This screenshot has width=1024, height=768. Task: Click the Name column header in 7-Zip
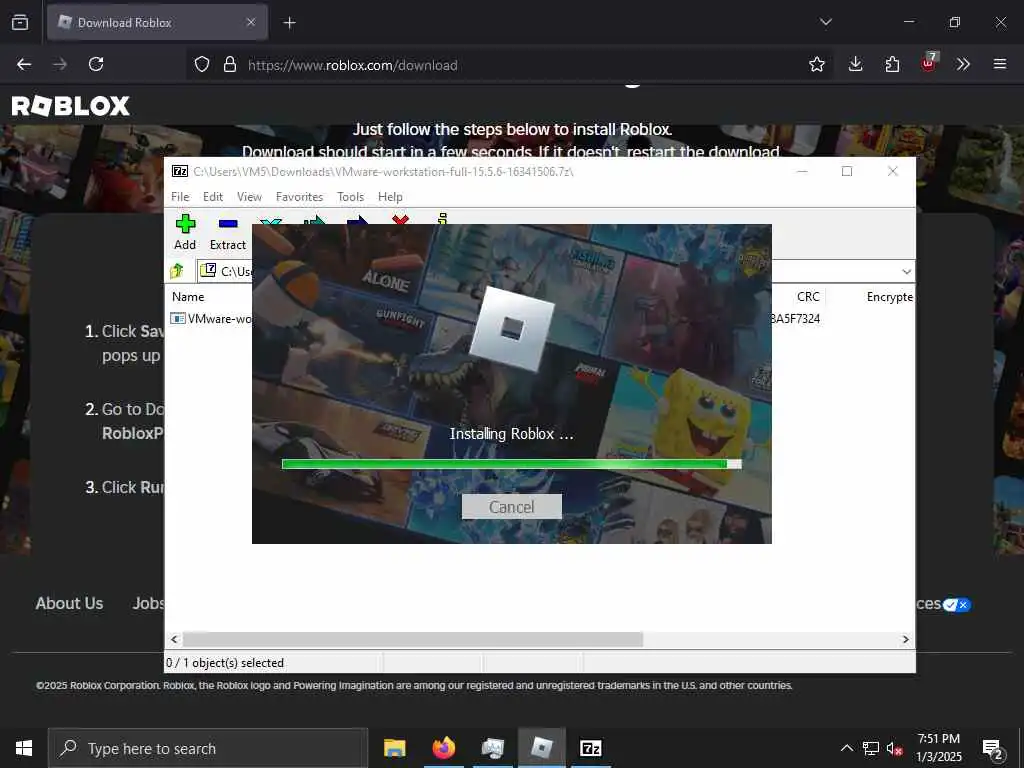[188, 296]
